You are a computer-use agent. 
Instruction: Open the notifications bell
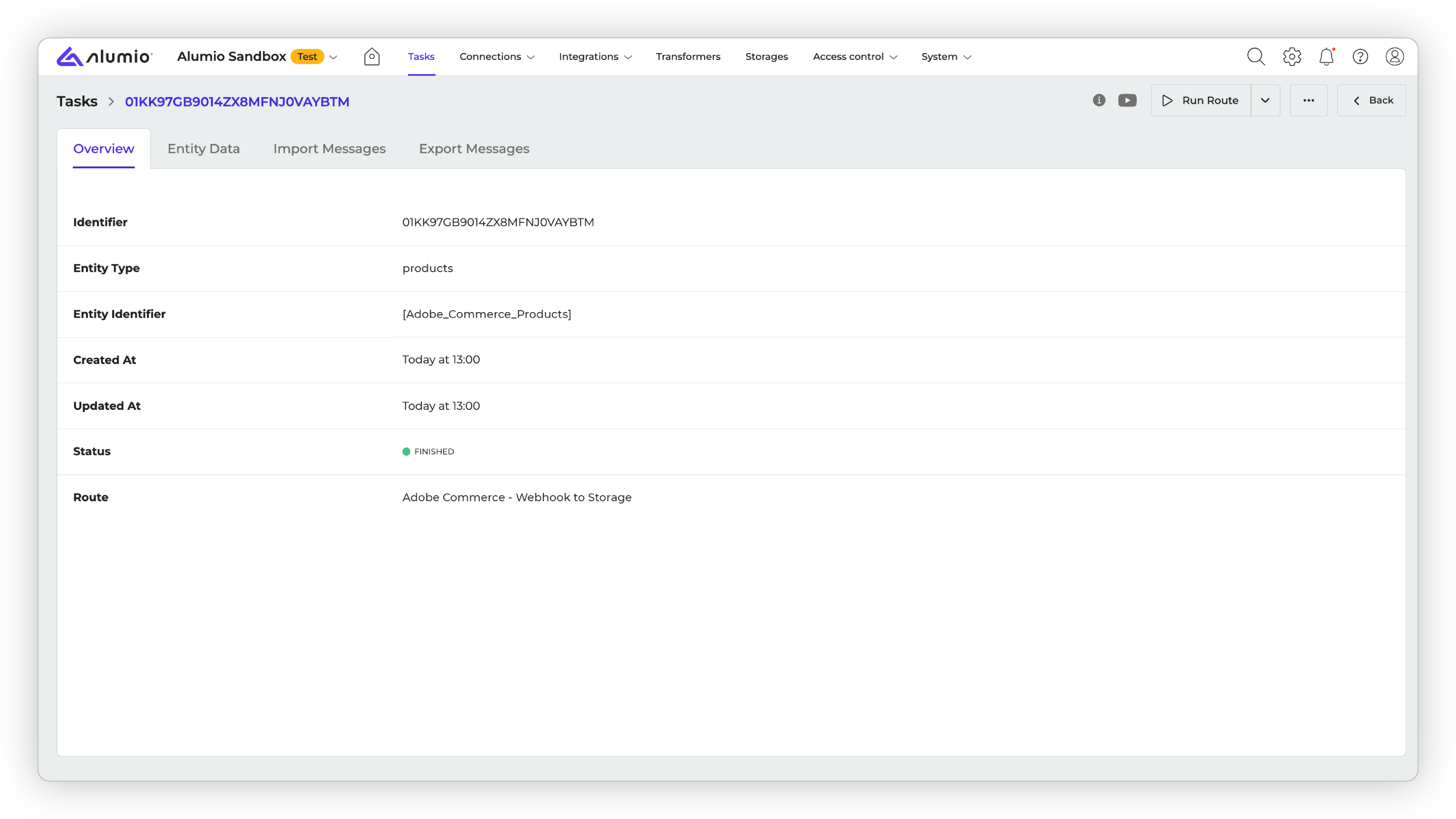pos(1326,56)
